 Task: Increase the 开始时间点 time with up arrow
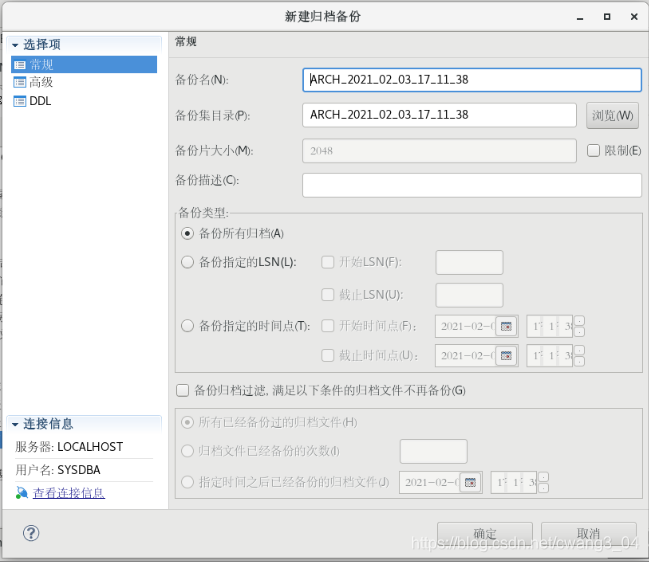click(579, 321)
